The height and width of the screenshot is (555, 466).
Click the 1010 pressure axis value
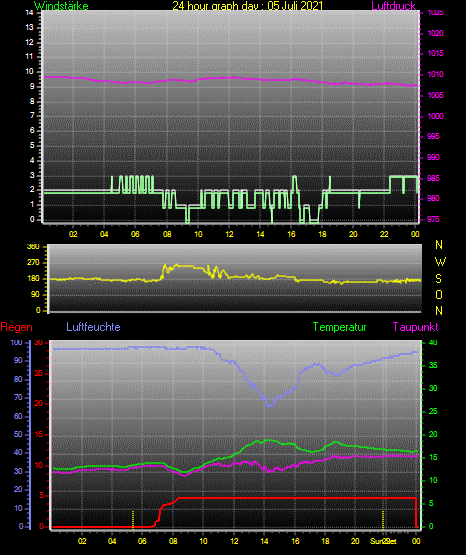[435, 74]
